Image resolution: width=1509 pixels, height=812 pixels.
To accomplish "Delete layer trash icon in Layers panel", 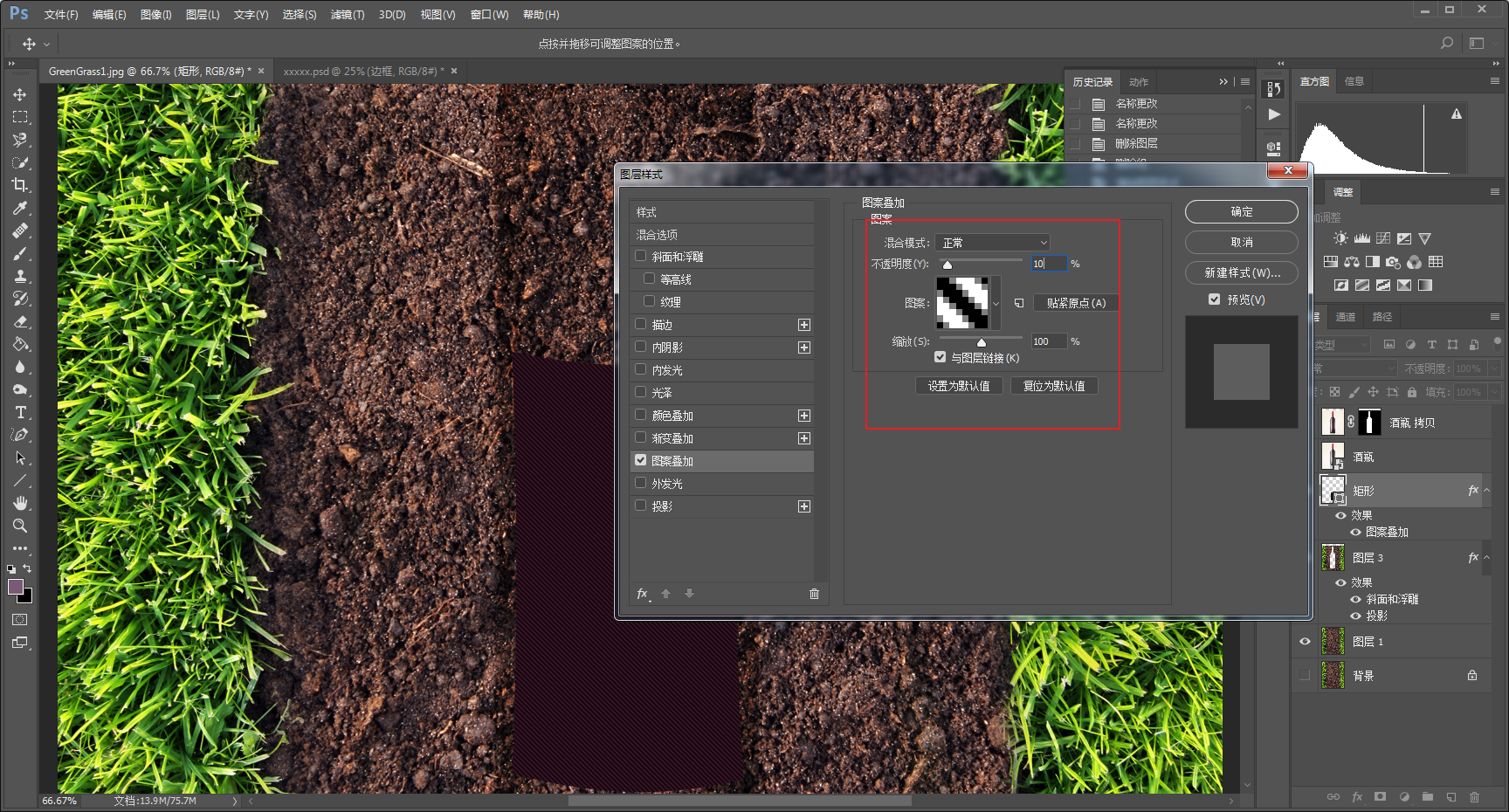I will click(1474, 796).
